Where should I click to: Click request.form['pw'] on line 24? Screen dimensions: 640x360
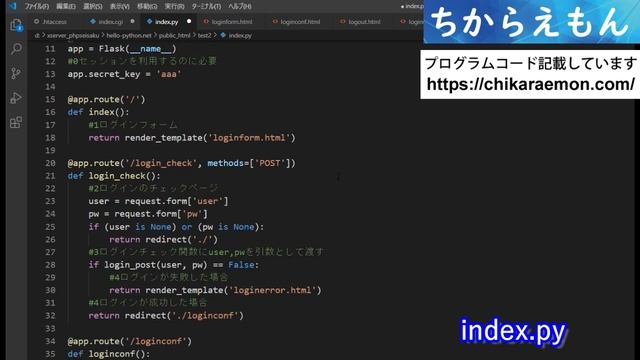161,214
